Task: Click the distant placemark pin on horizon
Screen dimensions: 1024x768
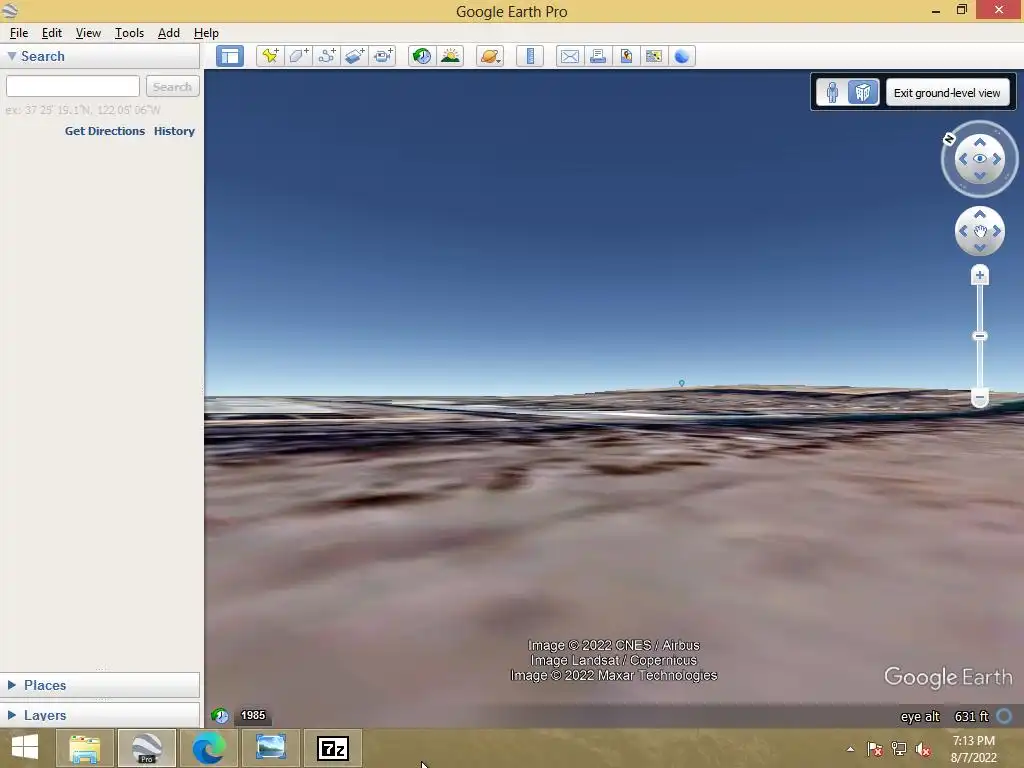Action: pos(681,383)
